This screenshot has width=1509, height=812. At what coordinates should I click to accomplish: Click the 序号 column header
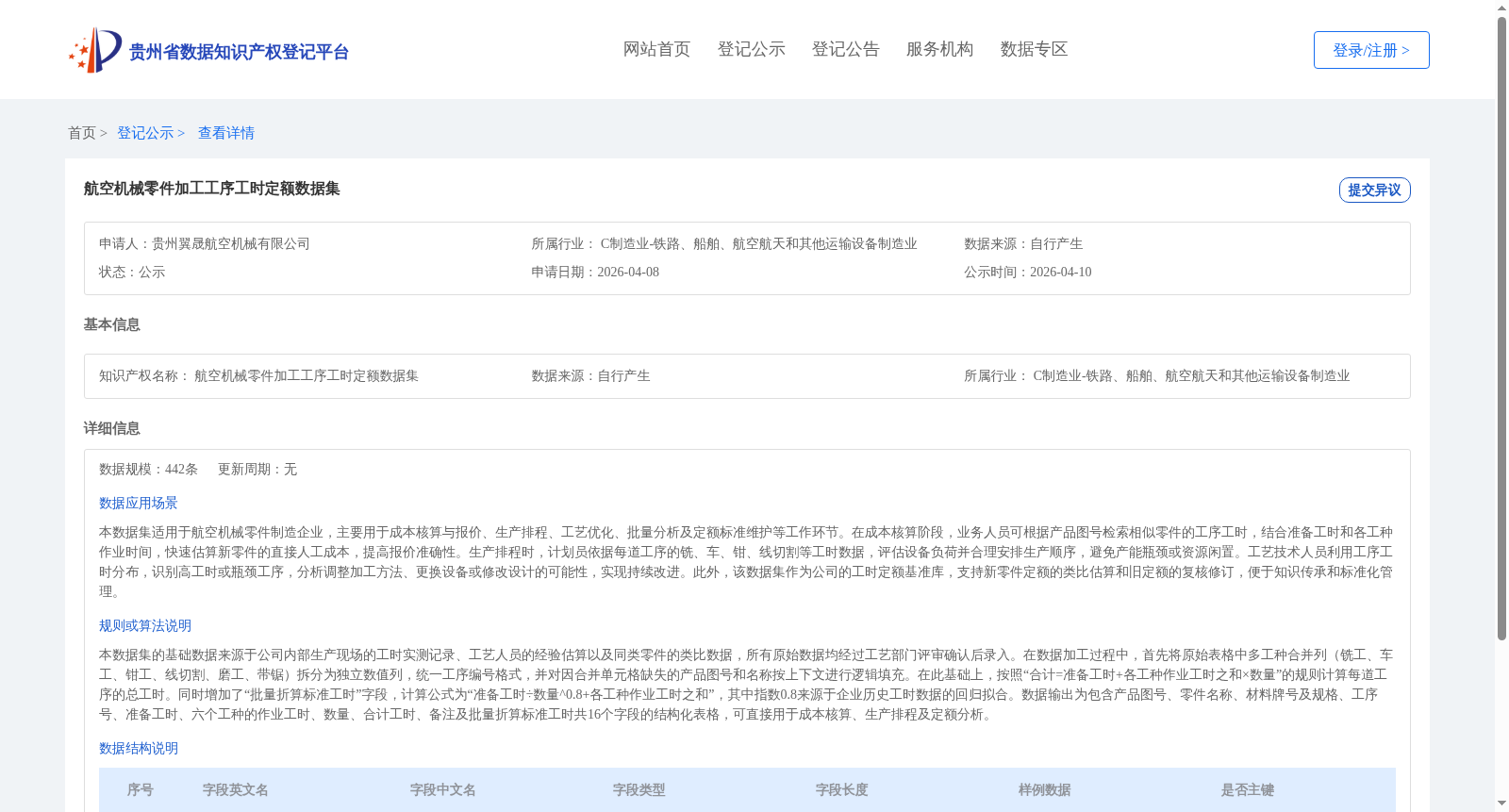pos(141,789)
